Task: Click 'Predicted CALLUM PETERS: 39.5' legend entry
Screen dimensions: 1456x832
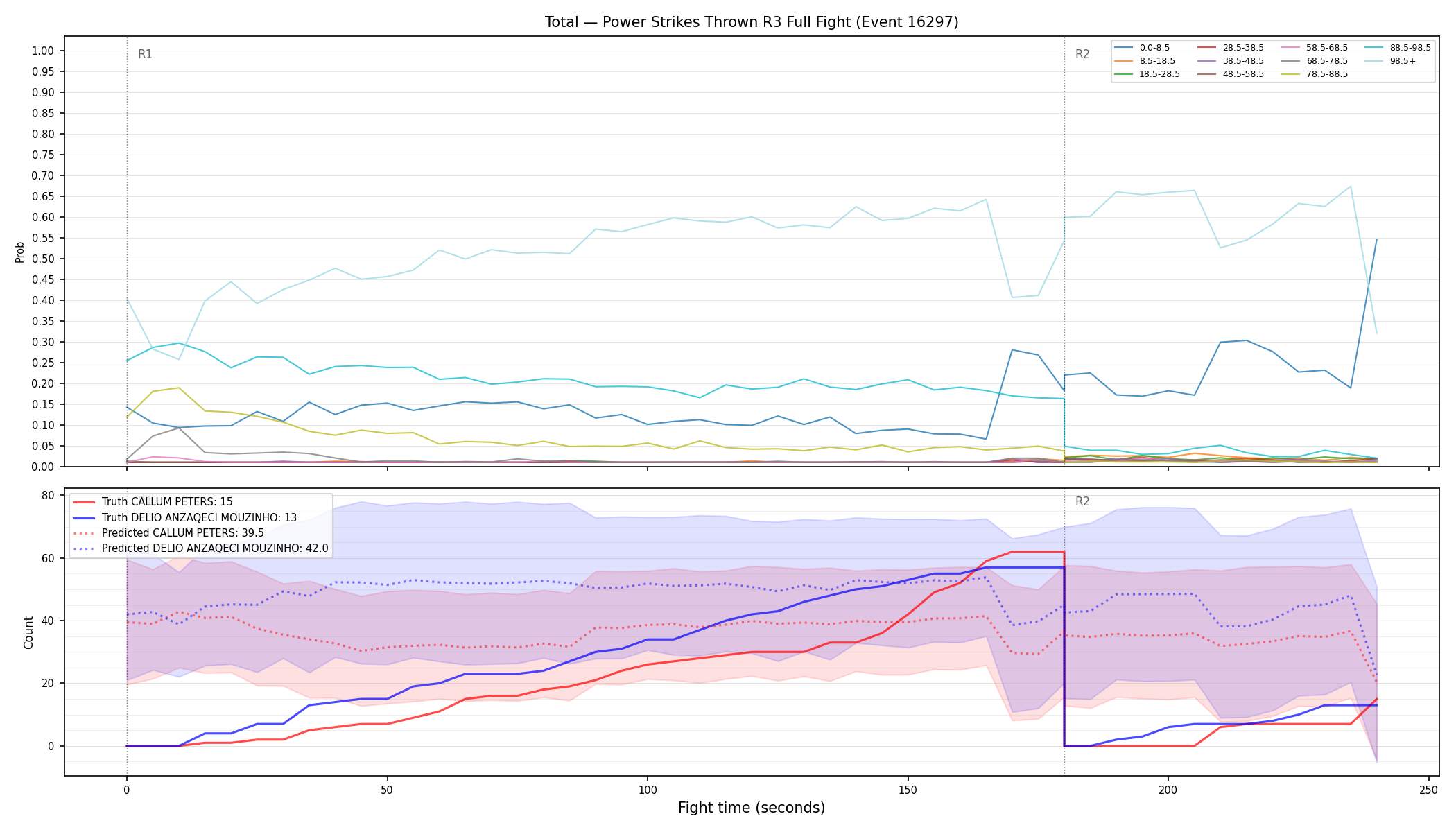Action: [x=168, y=533]
